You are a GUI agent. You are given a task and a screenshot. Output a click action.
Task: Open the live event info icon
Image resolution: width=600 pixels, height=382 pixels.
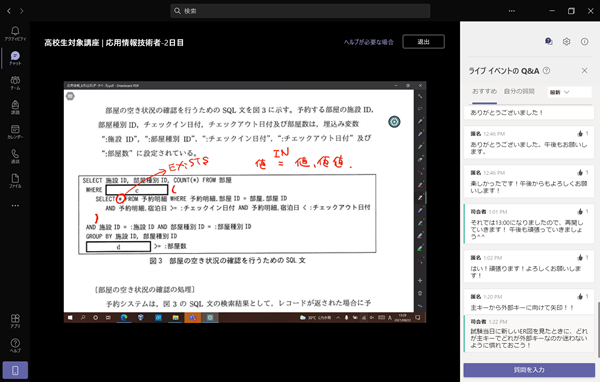(584, 41)
